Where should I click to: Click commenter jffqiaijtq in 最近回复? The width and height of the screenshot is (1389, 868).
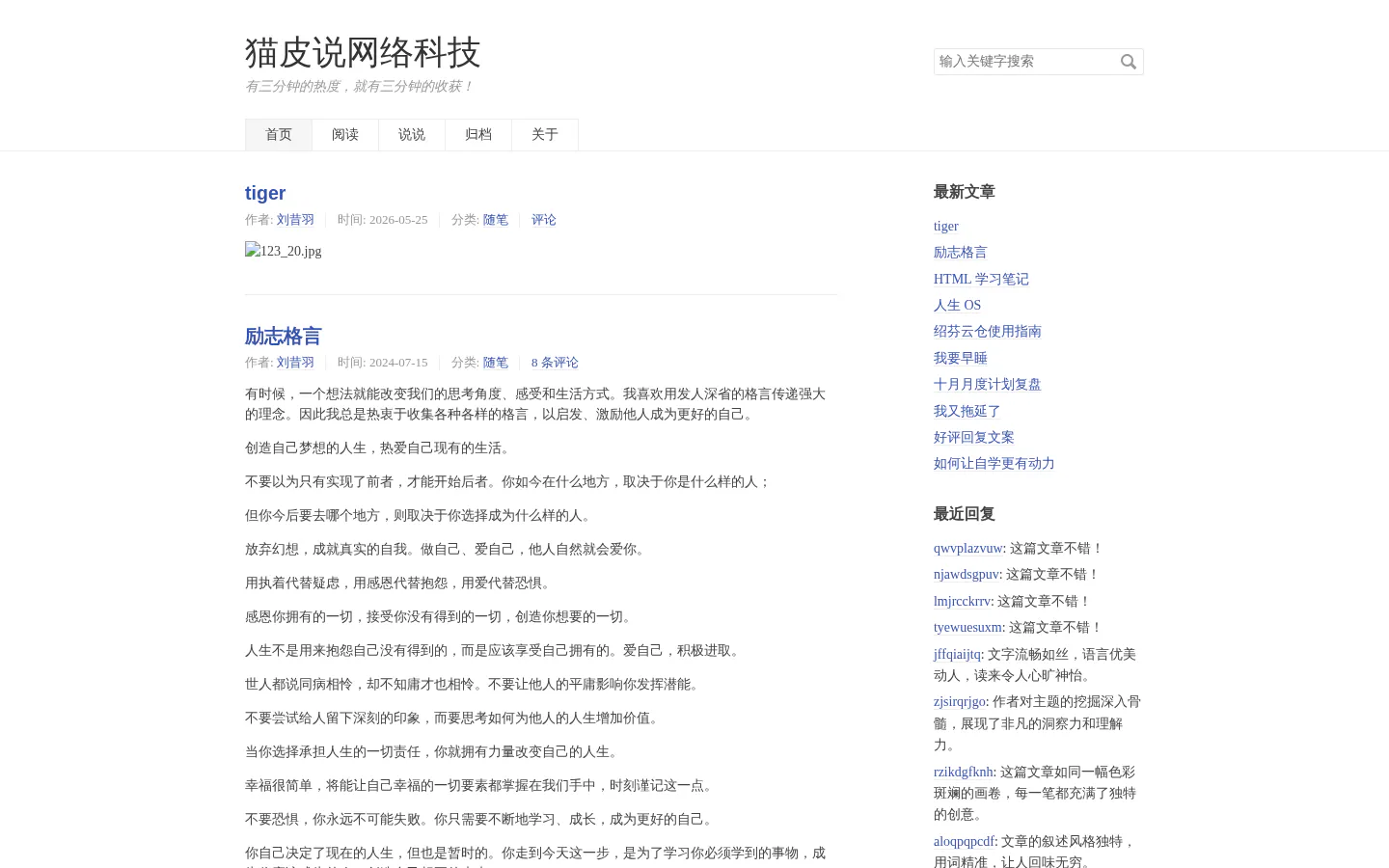[x=957, y=654]
